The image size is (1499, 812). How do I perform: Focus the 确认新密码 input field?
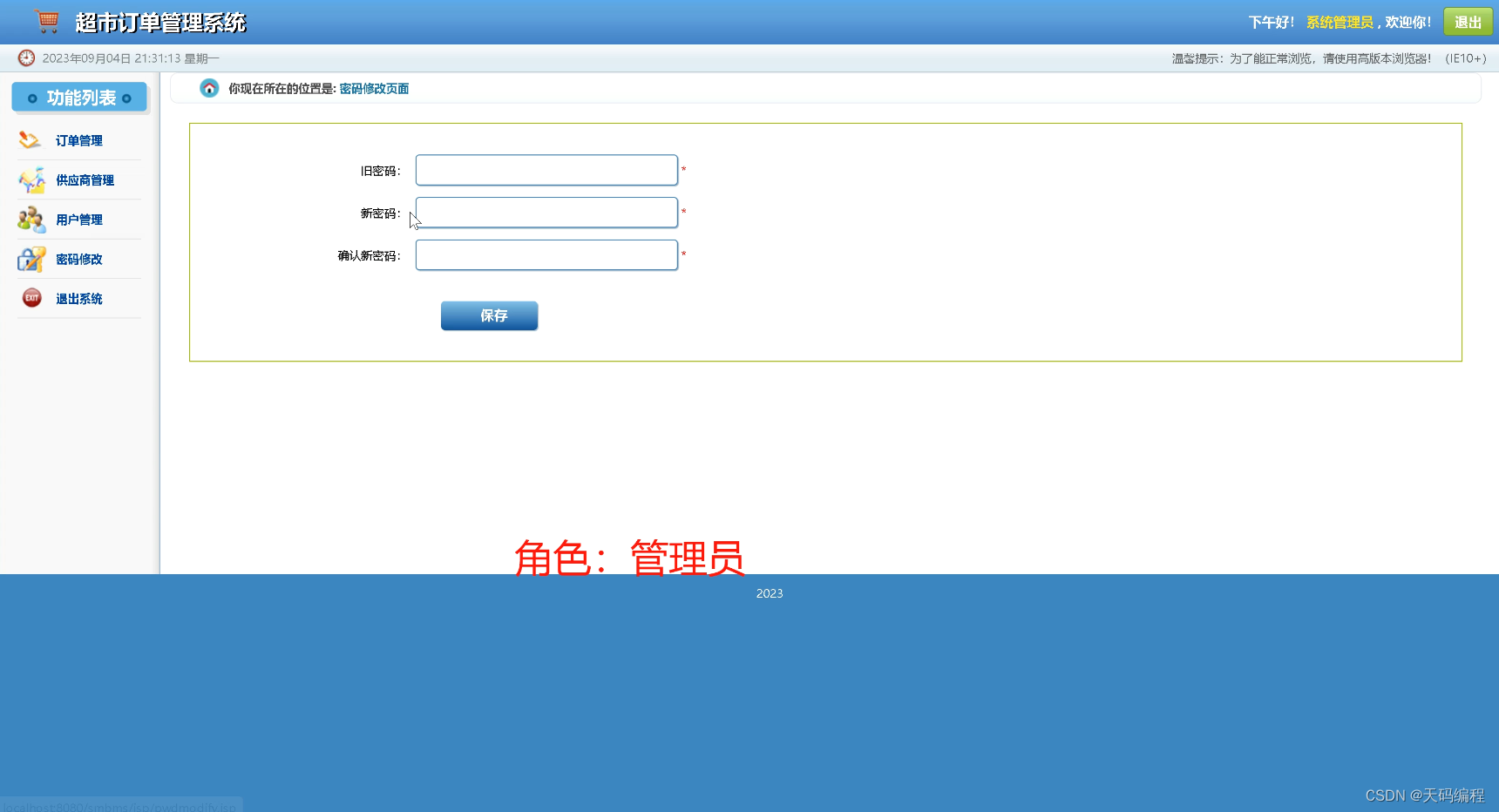[546, 255]
